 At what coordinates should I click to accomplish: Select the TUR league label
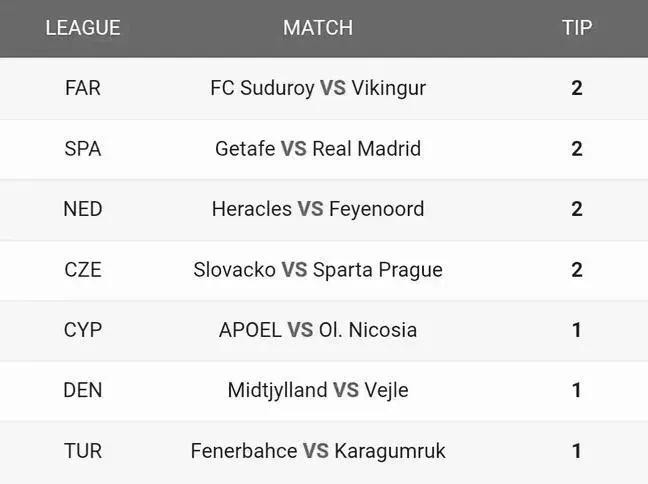coord(83,451)
